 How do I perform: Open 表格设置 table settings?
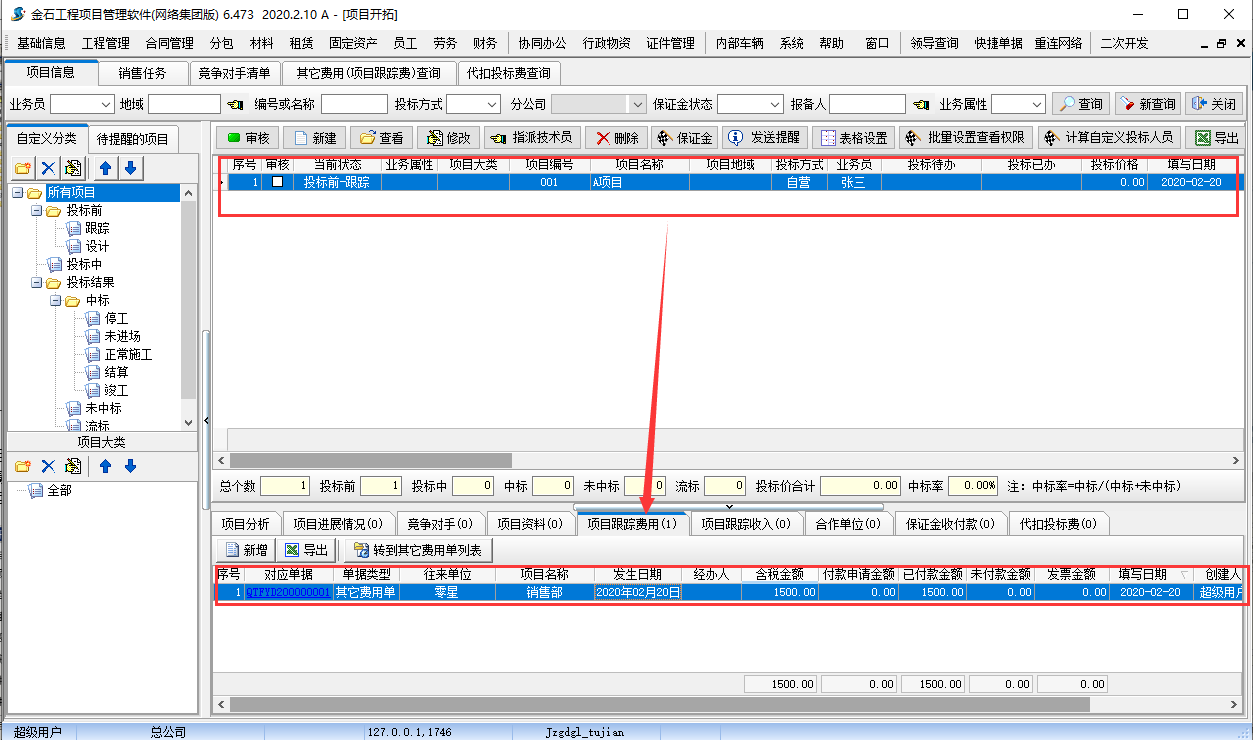(x=853, y=138)
